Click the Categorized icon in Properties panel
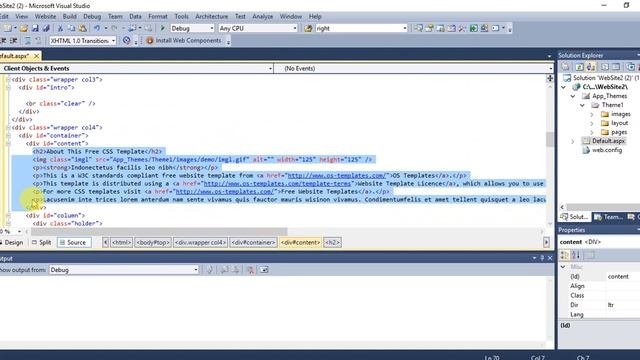This screenshot has height=360, width=640. pyautogui.click(x=564, y=255)
